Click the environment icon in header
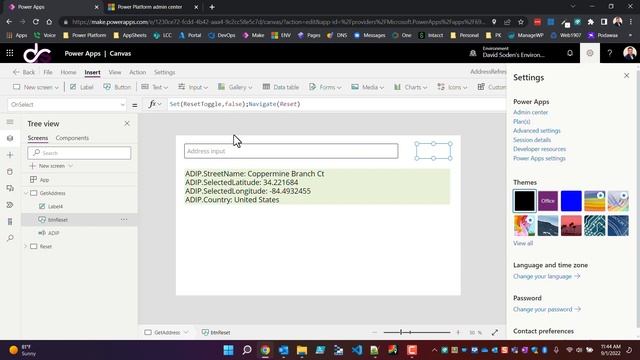Image resolution: width=640 pixels, height=360 pixels. [x=473, y=53]
